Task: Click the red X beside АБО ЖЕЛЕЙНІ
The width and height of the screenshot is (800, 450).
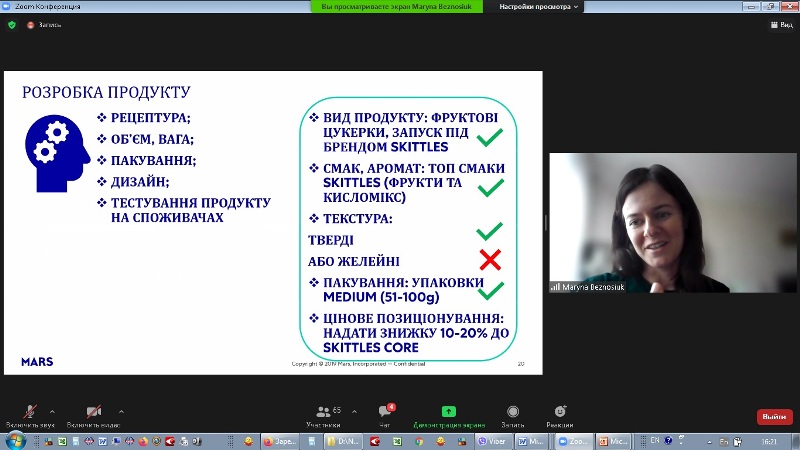Action: point(490,260)
